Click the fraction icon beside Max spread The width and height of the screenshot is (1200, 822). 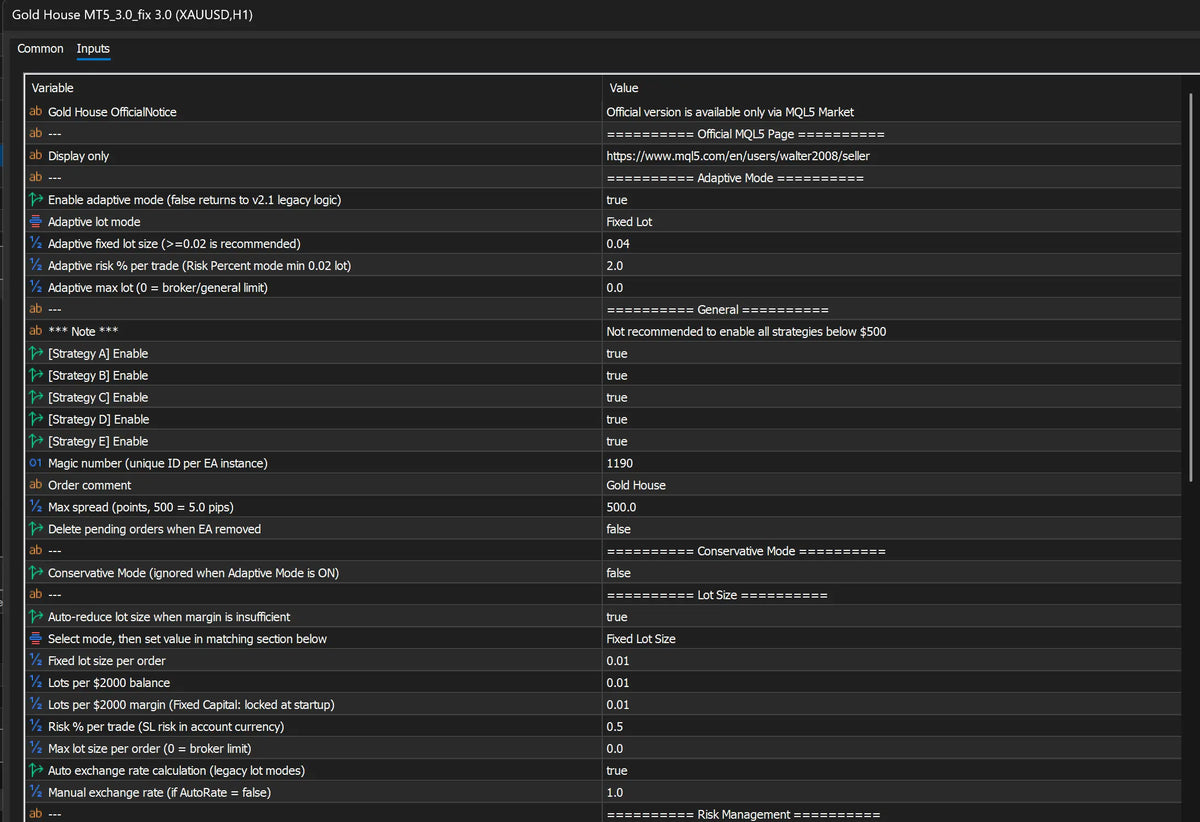[36, 508]
